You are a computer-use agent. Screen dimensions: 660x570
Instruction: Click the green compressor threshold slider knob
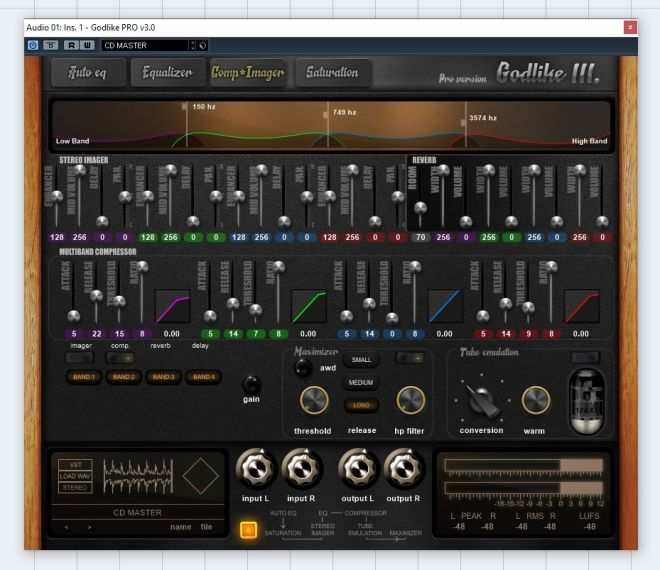point(255,310)
